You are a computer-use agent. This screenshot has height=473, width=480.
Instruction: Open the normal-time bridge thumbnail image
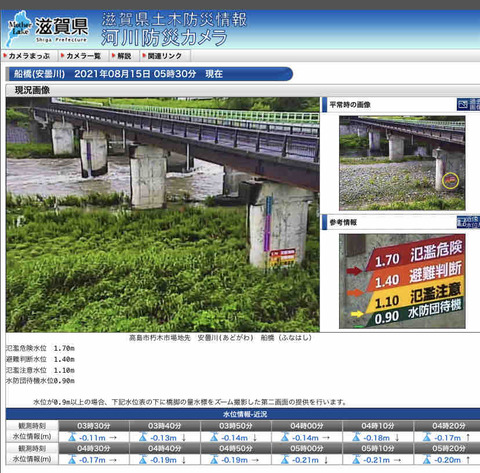(x=402, y=163)
